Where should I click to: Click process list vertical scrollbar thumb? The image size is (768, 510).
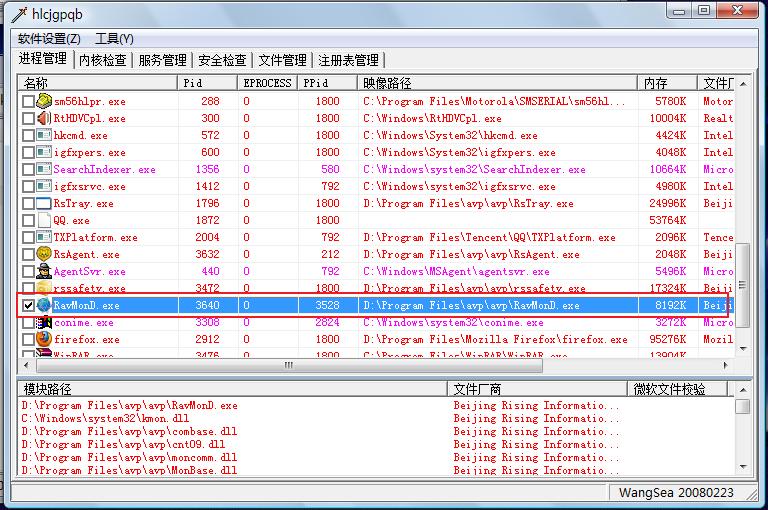pyautogui.click(x=743, y=284)
